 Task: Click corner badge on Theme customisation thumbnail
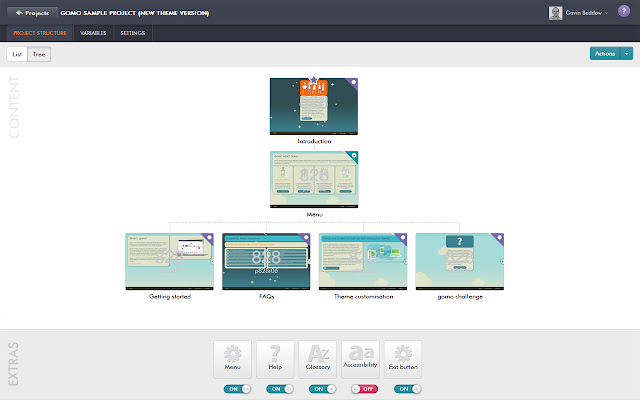[x=402, y=238]
